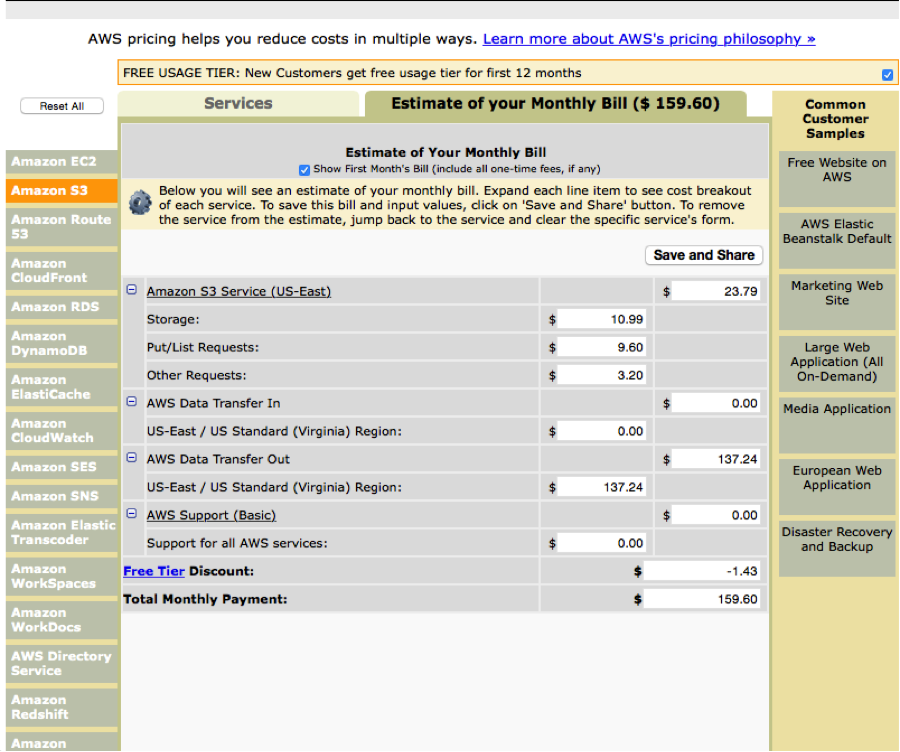
Task: Collapse the AWS Data Transfer In row
Action: click(x=131, y=401)
